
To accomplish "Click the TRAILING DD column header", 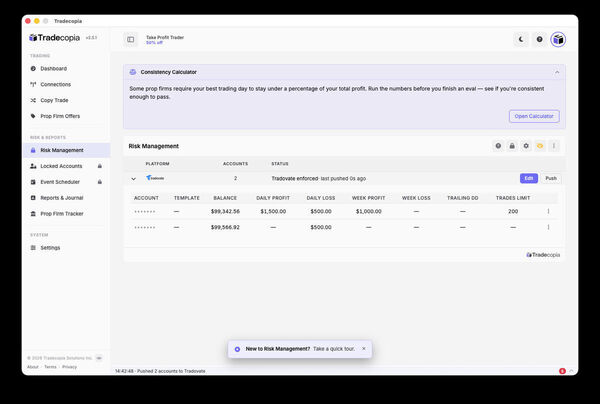I will (x=463, y=198).
